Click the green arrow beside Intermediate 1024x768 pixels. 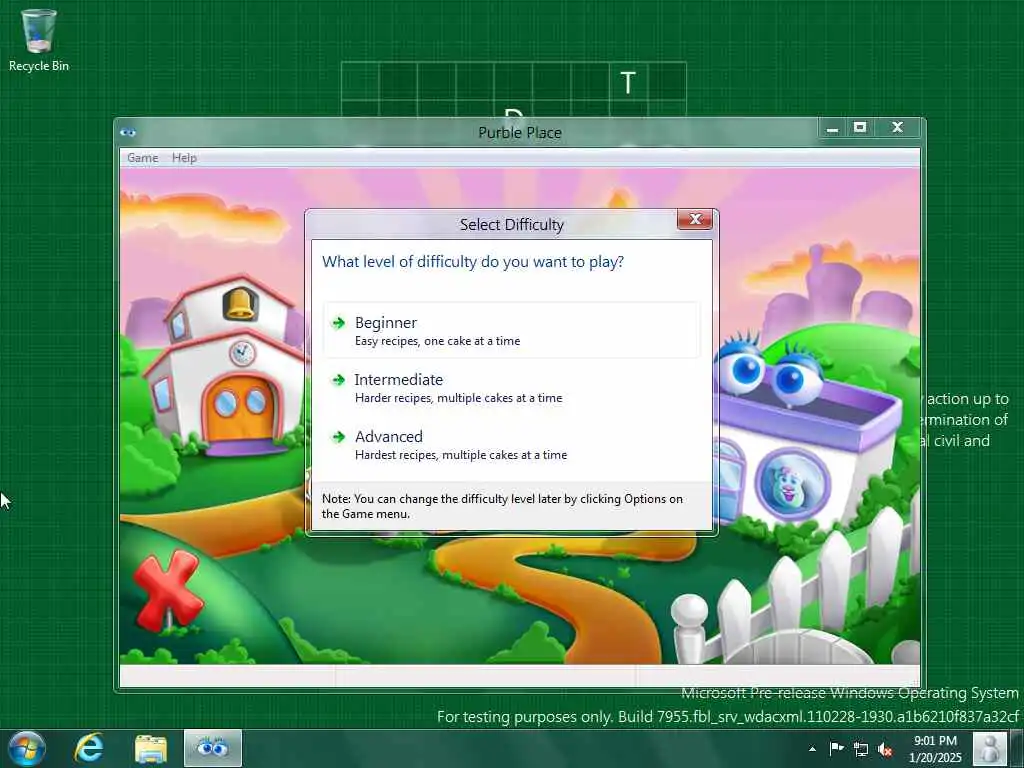click(338, 379)
